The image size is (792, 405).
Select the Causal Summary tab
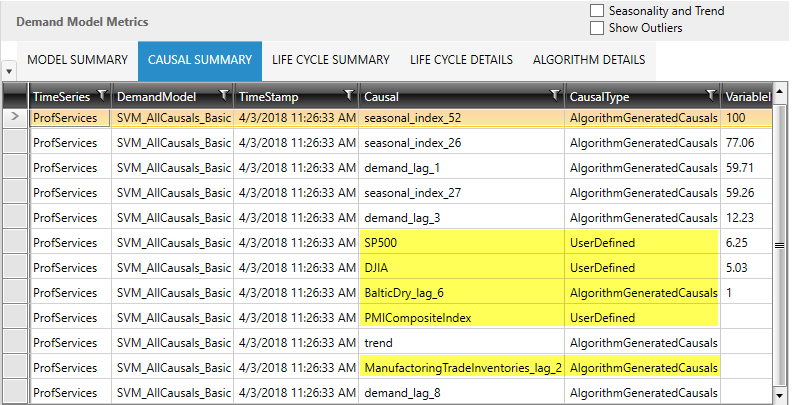coord(200,60)
